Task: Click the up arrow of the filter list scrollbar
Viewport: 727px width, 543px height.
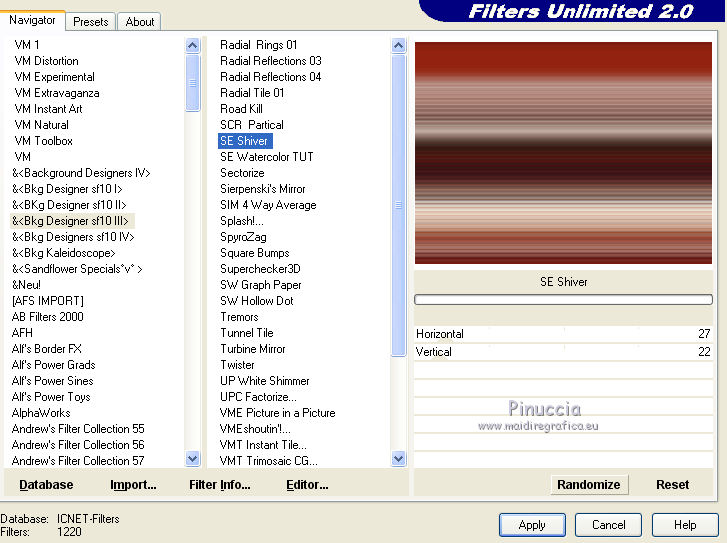Action: point(398,45)
